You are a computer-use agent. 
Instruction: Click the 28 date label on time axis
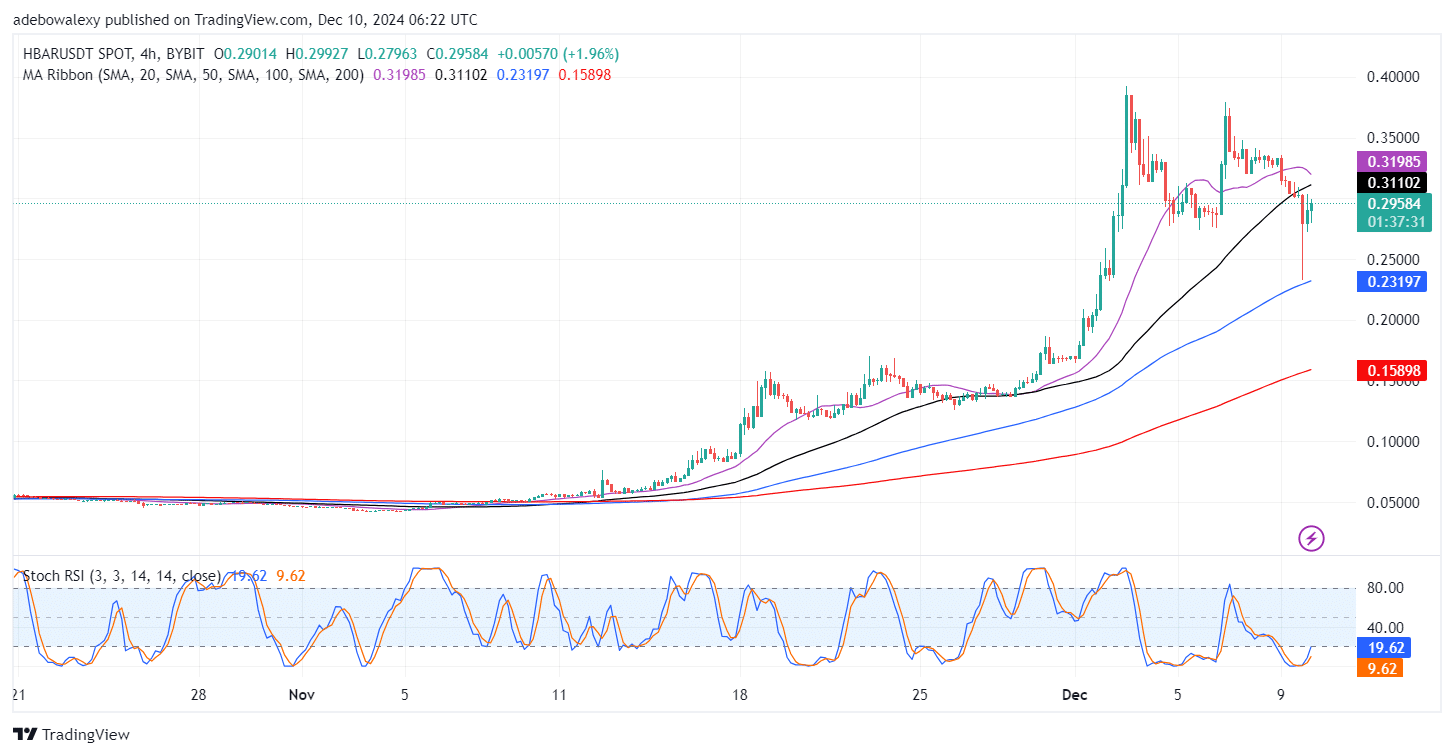[x=198, y=694]
